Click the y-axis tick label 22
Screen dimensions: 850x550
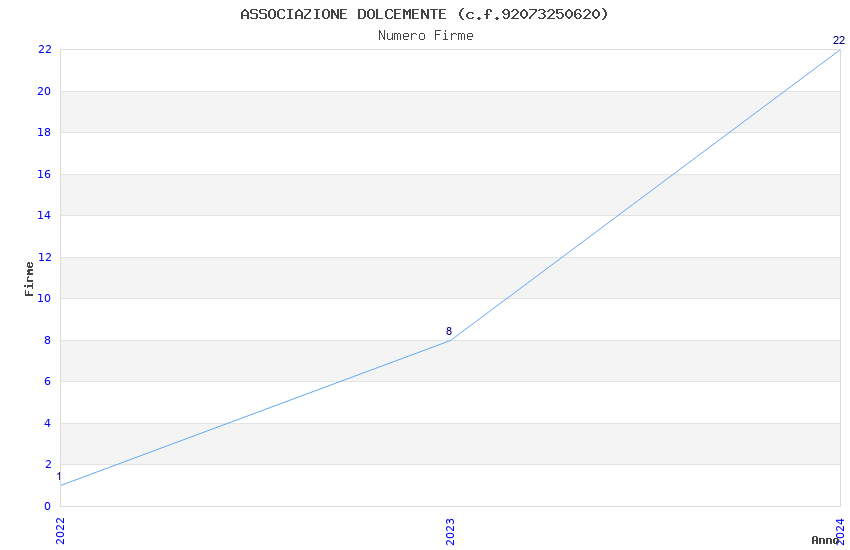tap(44, 49)
